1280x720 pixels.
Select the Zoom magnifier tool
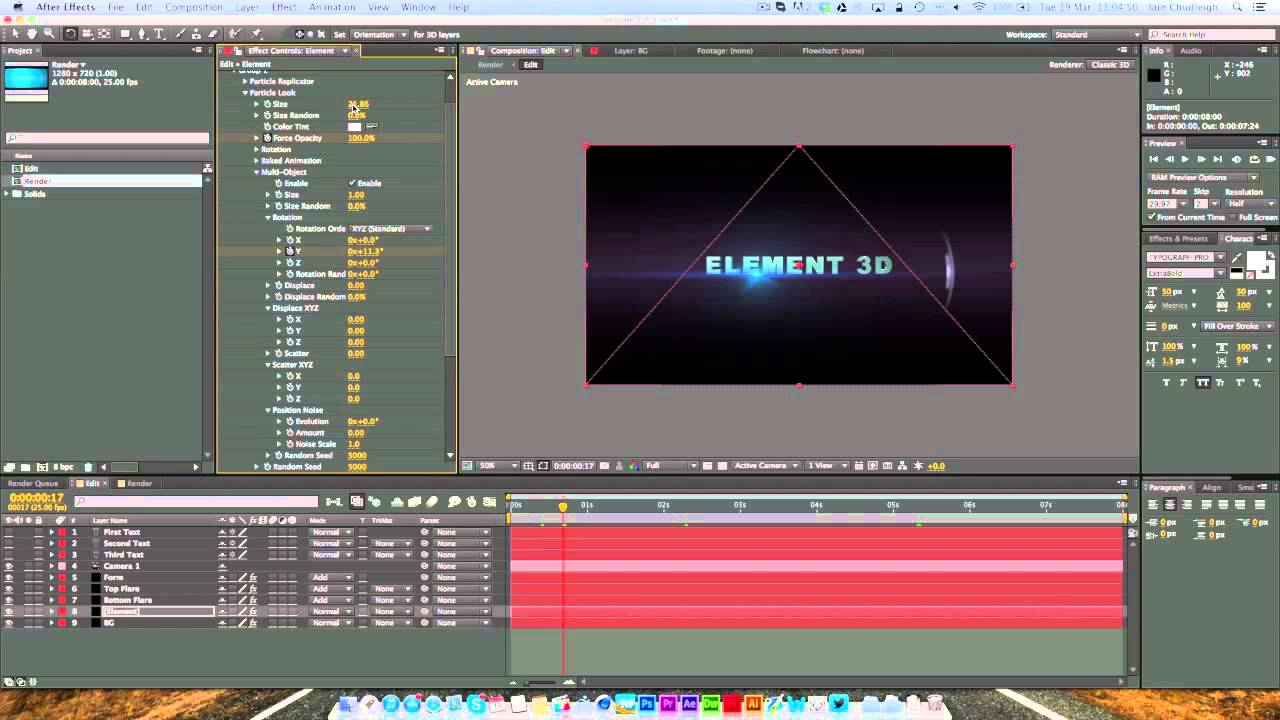pyautogui.click(x=49, y=34)
